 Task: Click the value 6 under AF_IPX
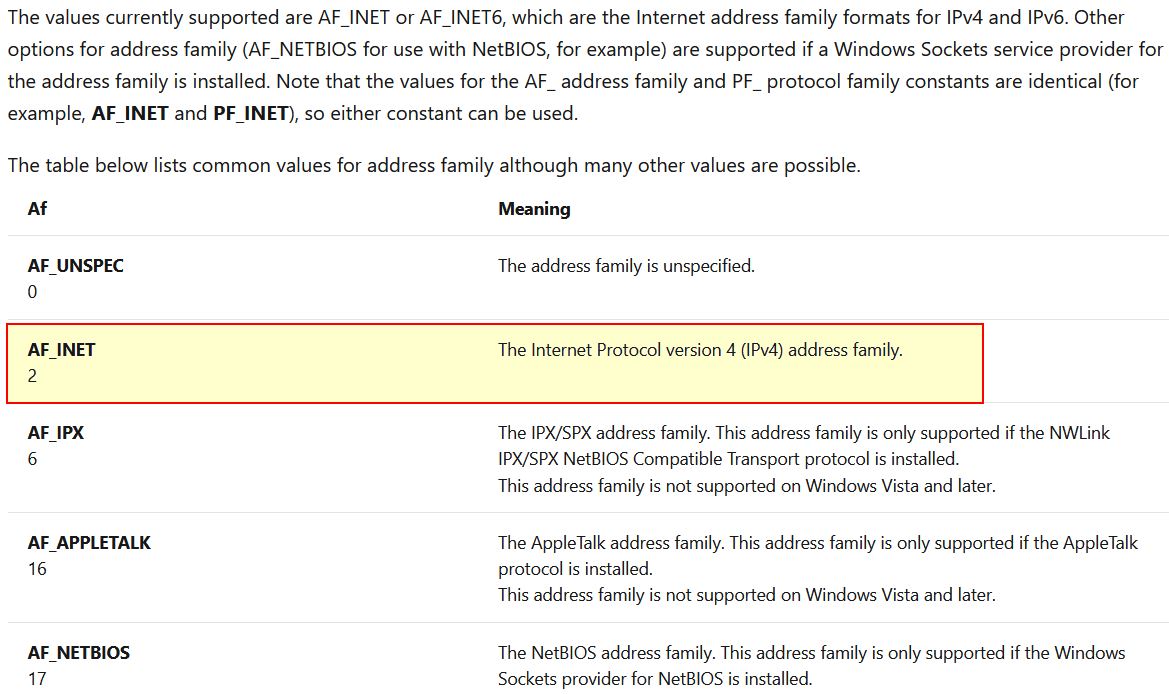click(32, 458)
